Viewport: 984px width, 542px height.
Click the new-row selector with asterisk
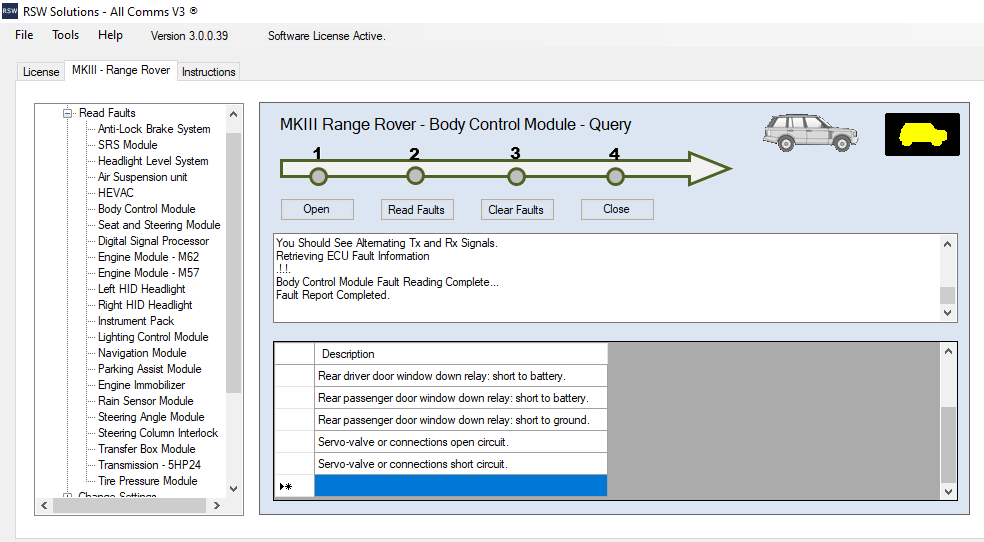coord(294,486)
